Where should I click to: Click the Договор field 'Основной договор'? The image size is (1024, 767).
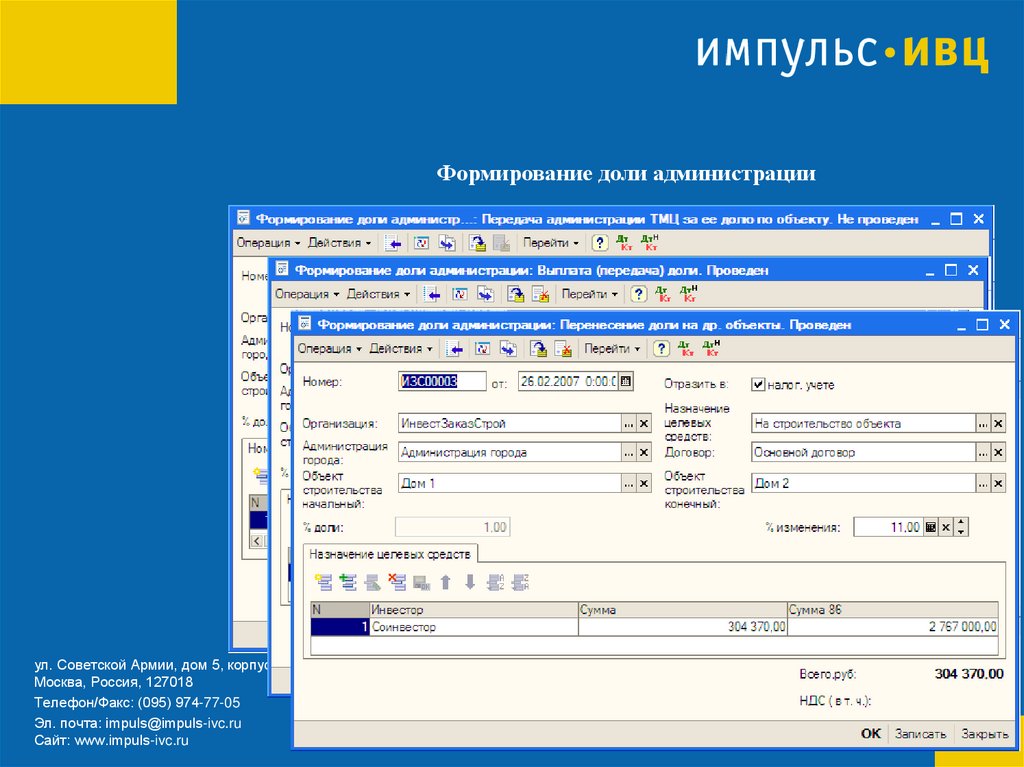tap(863, 452)
